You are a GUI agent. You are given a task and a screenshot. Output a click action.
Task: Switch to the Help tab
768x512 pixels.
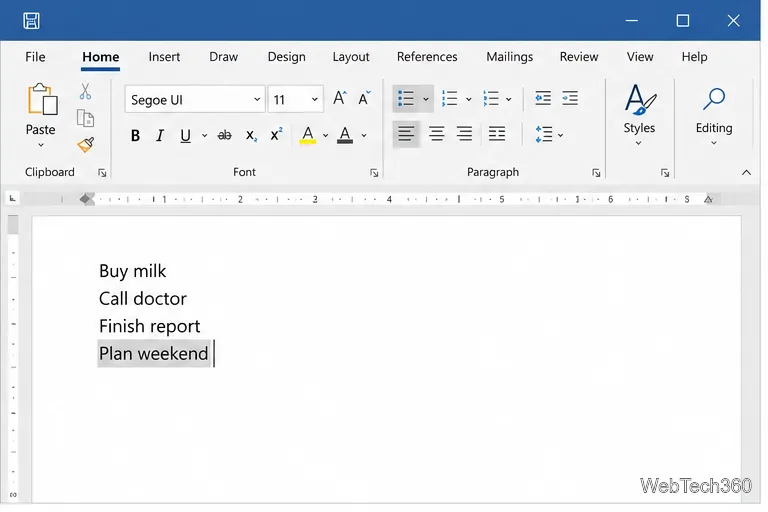click(694, 57)
